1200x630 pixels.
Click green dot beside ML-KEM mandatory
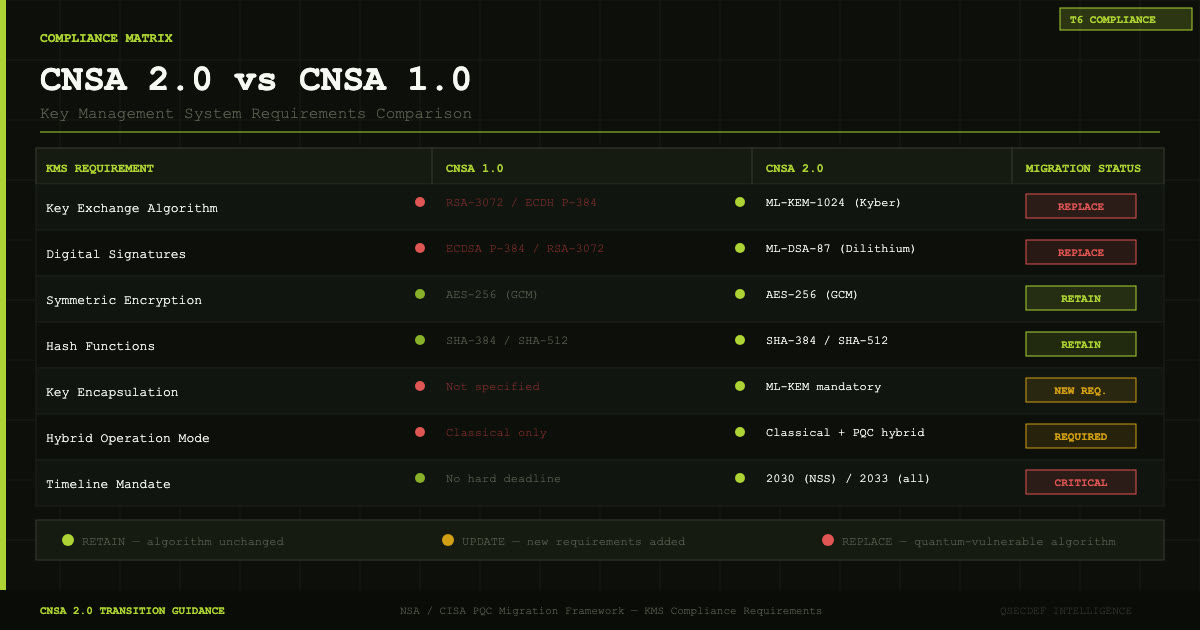(x=740, y=386)
